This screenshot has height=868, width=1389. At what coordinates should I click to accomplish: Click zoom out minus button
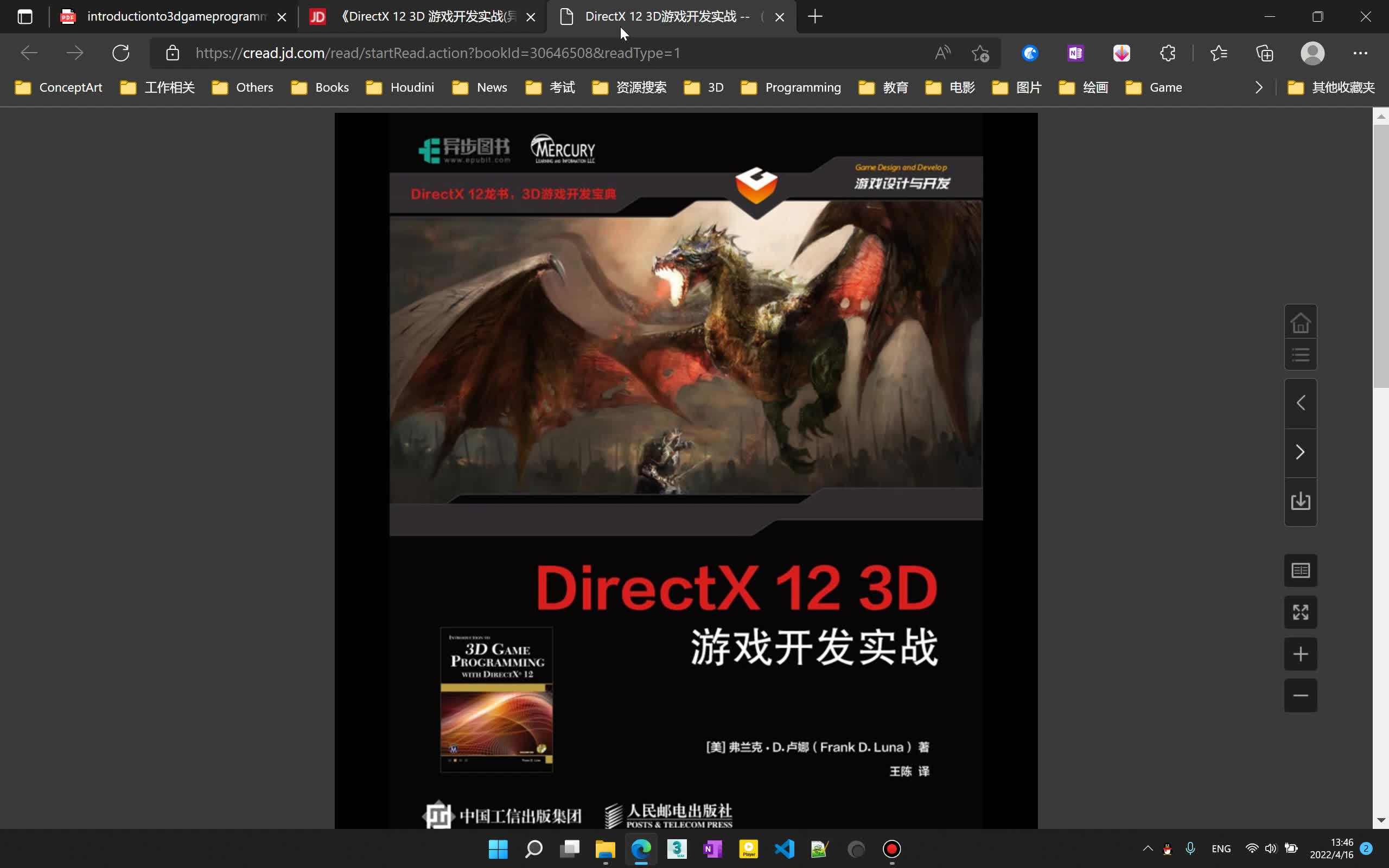point(1301,694)
